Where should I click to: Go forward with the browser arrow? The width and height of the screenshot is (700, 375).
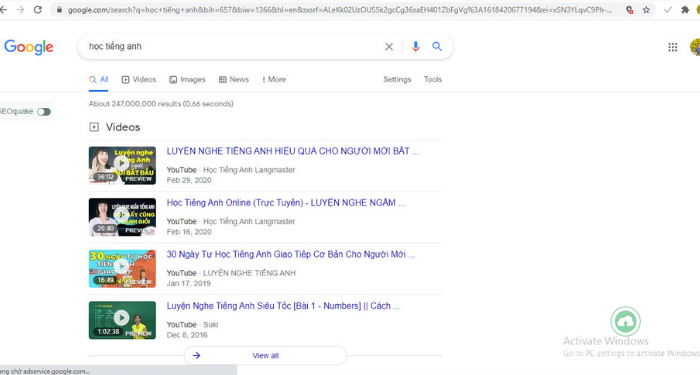pyautogui.click(x=20, y=9)
